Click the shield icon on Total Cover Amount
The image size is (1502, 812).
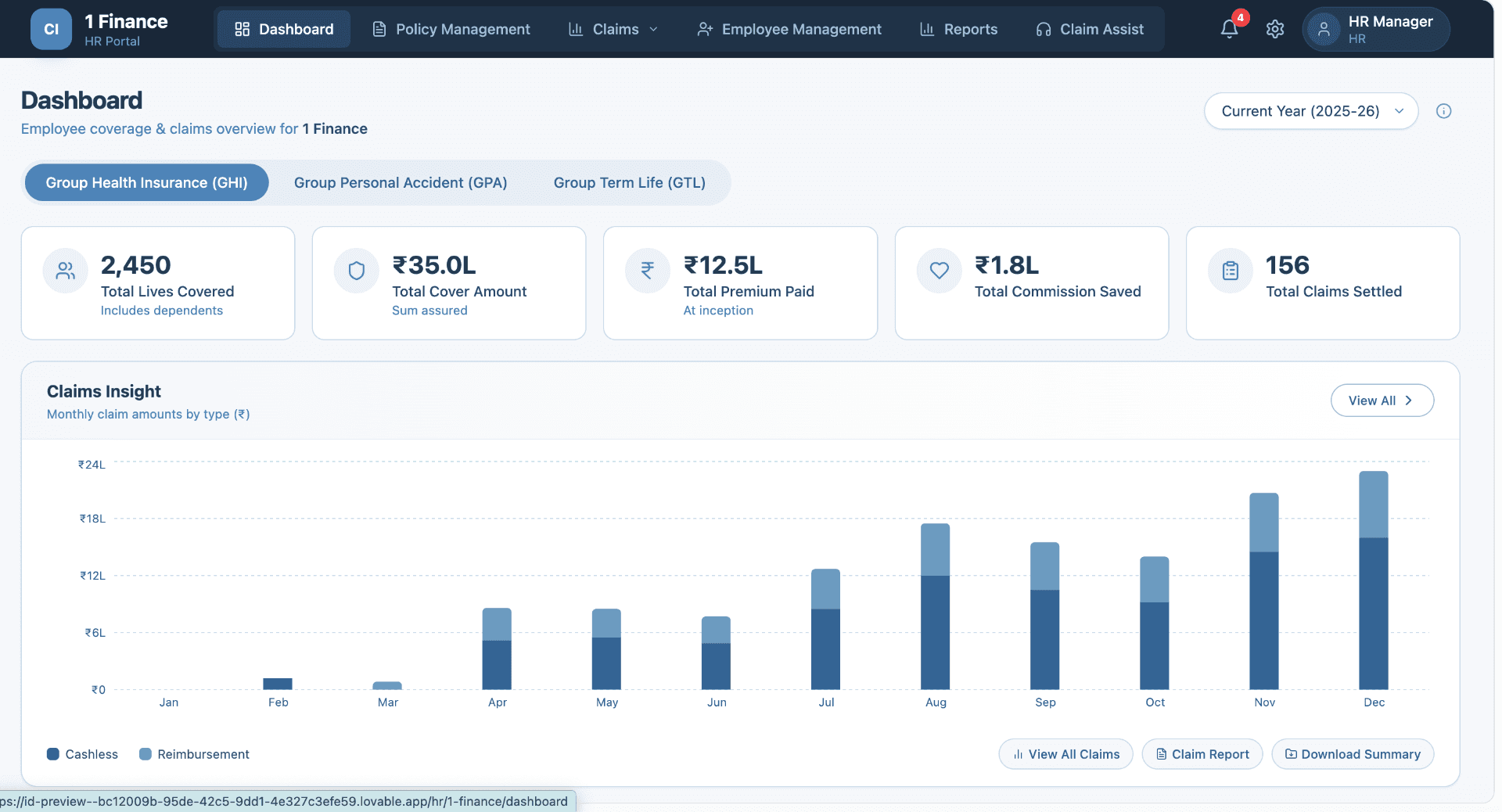[357, 271]
